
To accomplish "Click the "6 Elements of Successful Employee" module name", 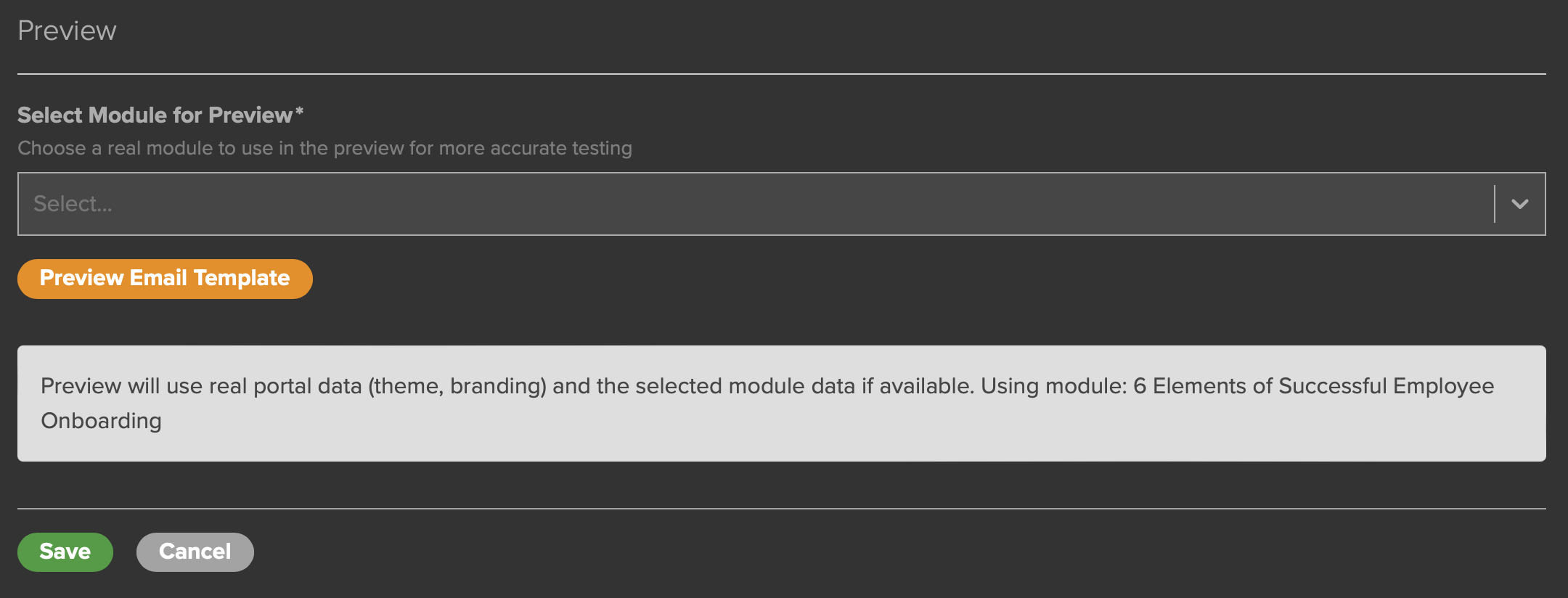I will click(1313, 386).
